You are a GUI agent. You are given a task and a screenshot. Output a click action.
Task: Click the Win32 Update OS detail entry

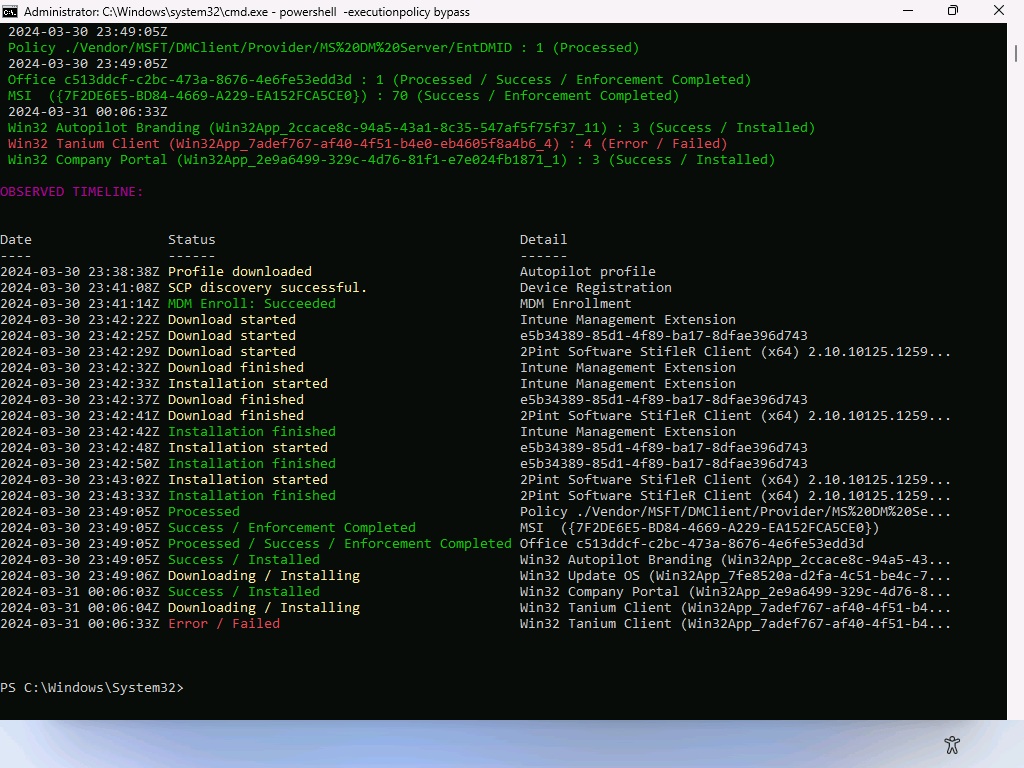click(735, 576)
